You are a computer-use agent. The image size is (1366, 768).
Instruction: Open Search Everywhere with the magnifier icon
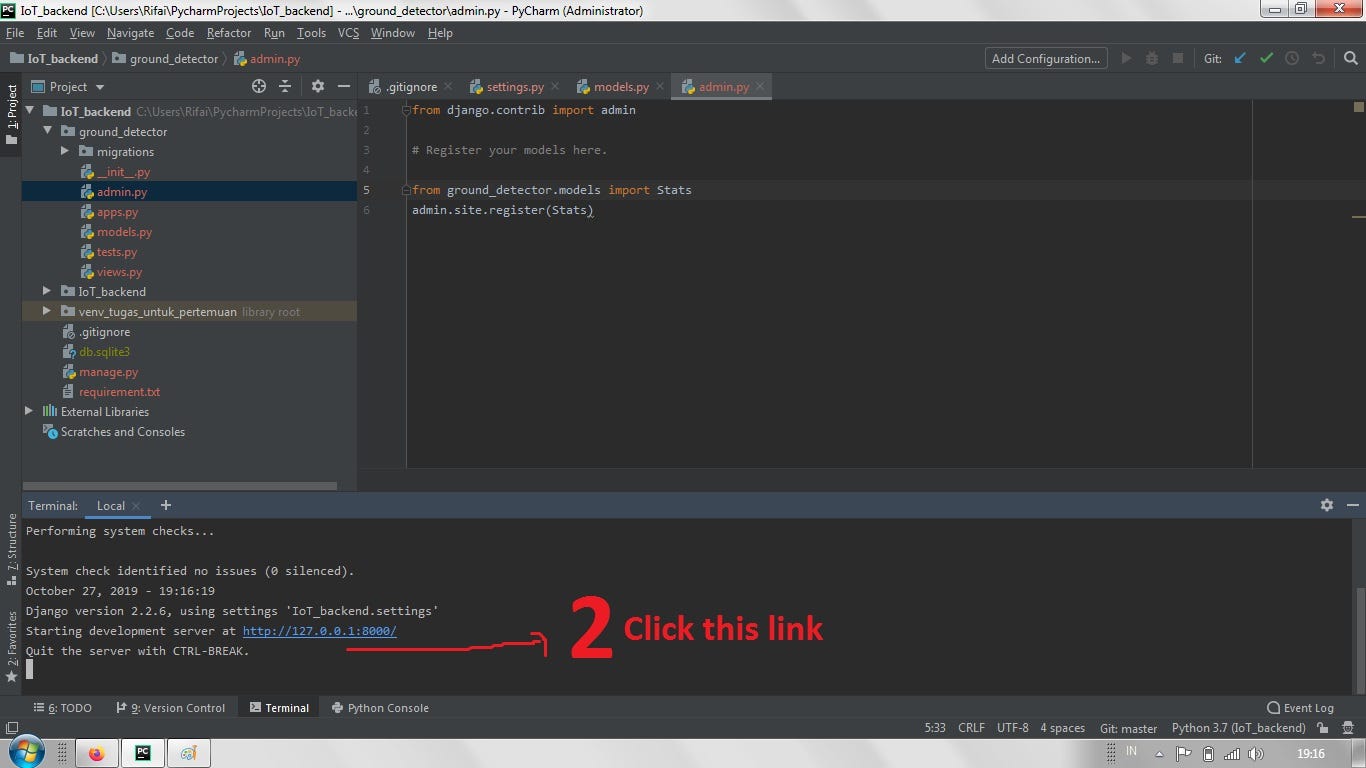[x=1352, y=58]
